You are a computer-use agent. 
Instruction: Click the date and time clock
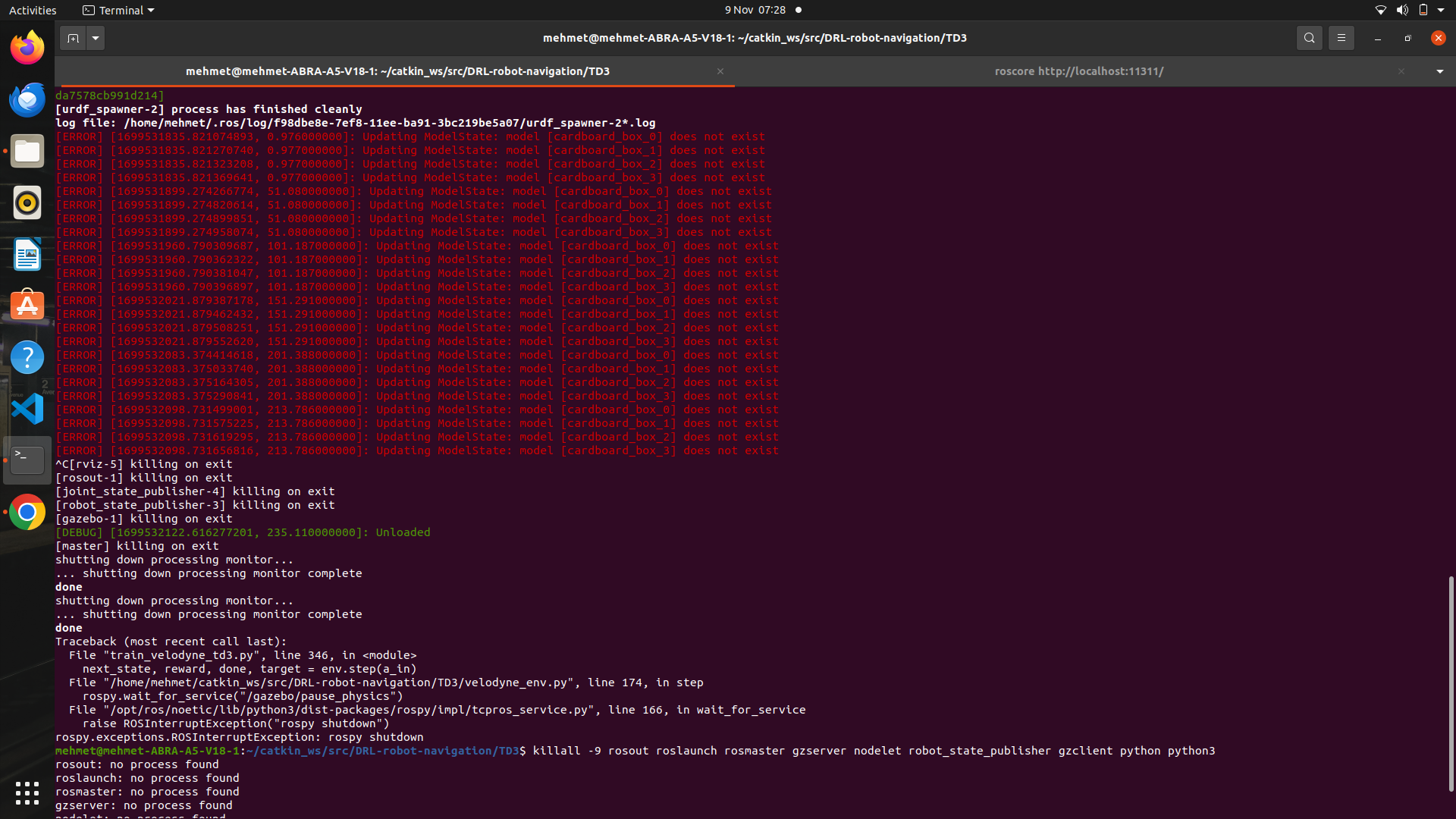point(755,10)
